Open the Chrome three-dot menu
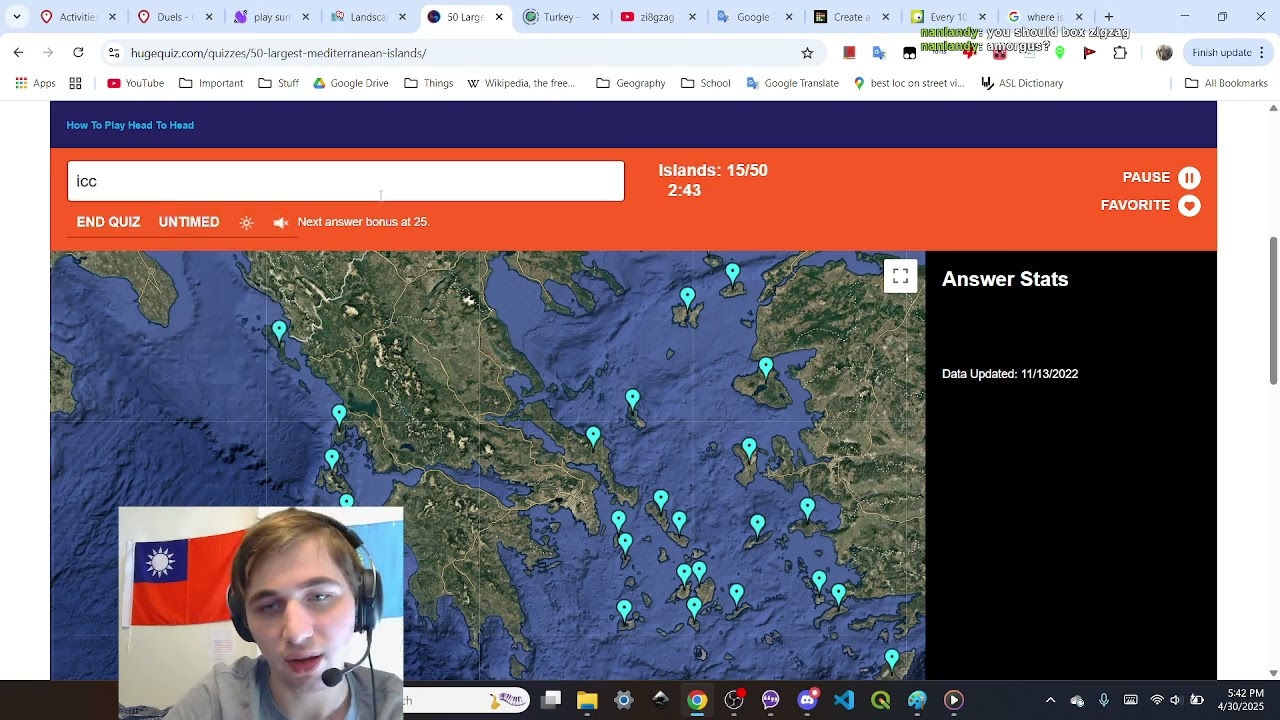Viewport: 1280px width, 720px height. tap(1262, 53)
